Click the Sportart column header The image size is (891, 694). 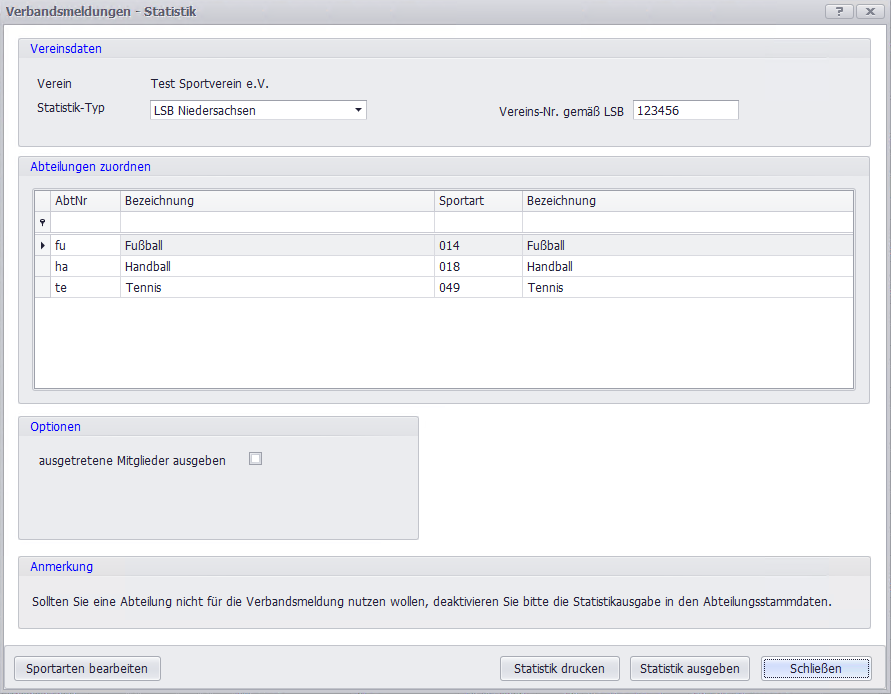pyautogui.click(x=477, y=201)
